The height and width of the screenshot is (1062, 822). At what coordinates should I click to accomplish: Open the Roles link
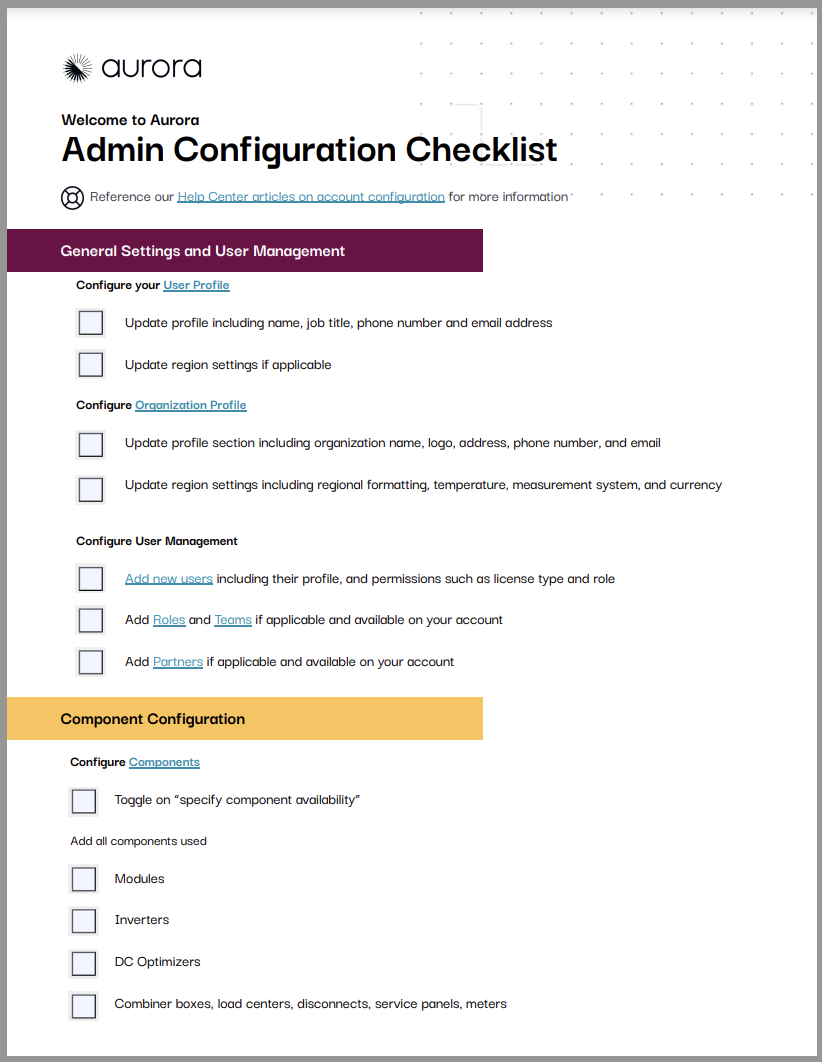(169, 620)
